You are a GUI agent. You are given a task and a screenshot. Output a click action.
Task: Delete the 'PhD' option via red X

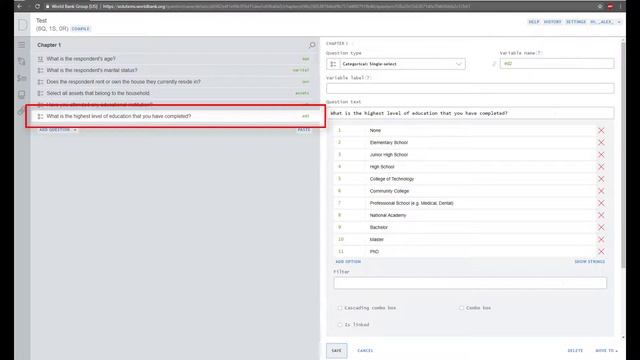[601, 251]
